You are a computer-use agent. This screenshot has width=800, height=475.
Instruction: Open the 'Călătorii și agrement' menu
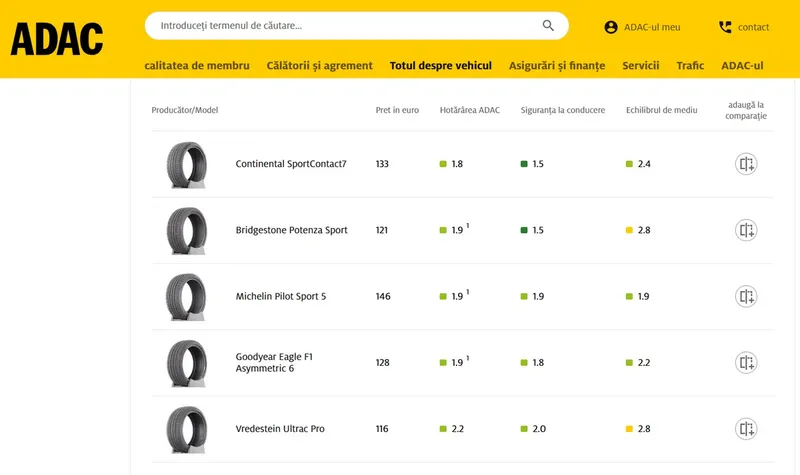(x=319, y=66)
